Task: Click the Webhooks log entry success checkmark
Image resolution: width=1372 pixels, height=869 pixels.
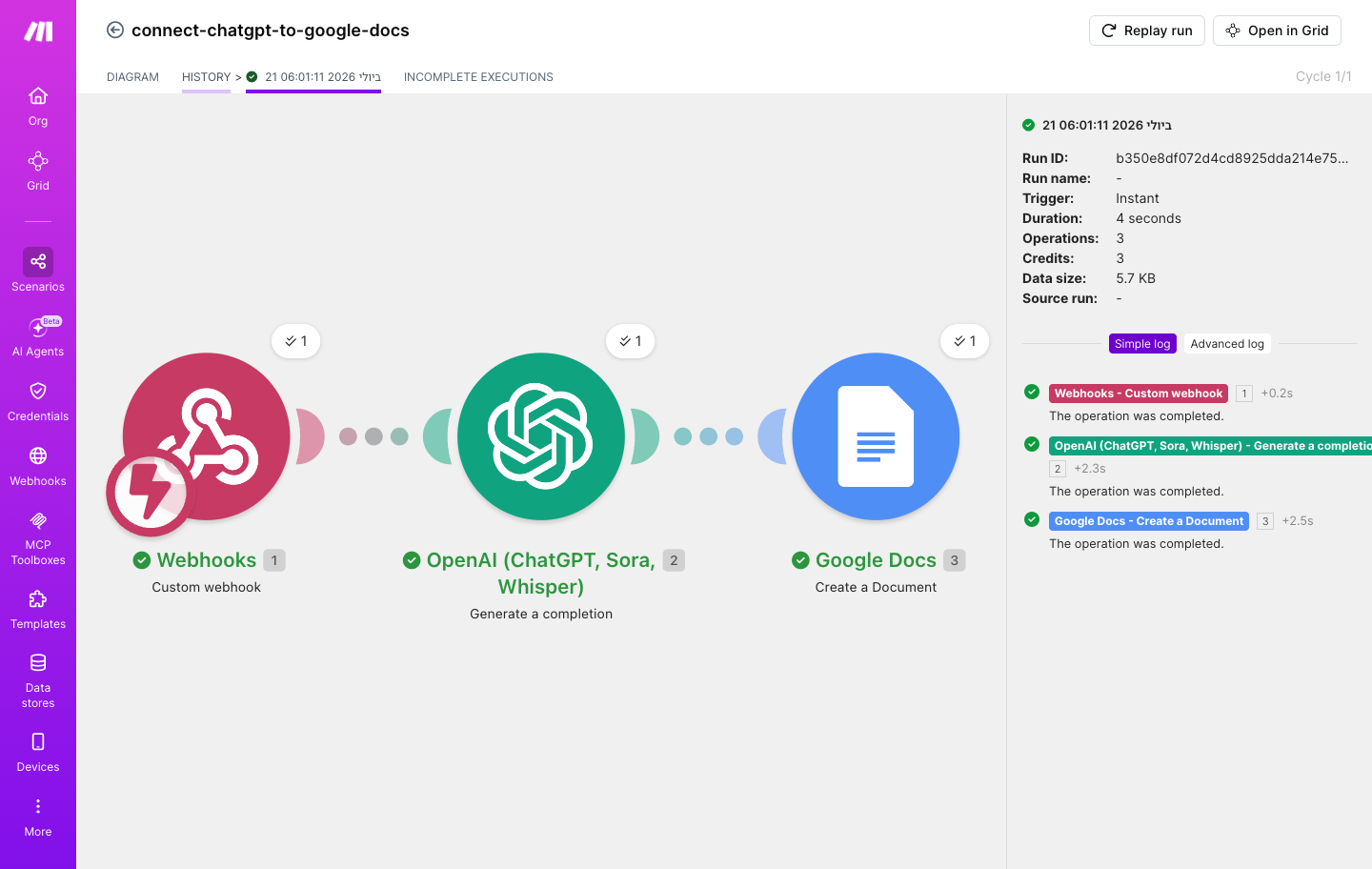Action: [1032, 392]
